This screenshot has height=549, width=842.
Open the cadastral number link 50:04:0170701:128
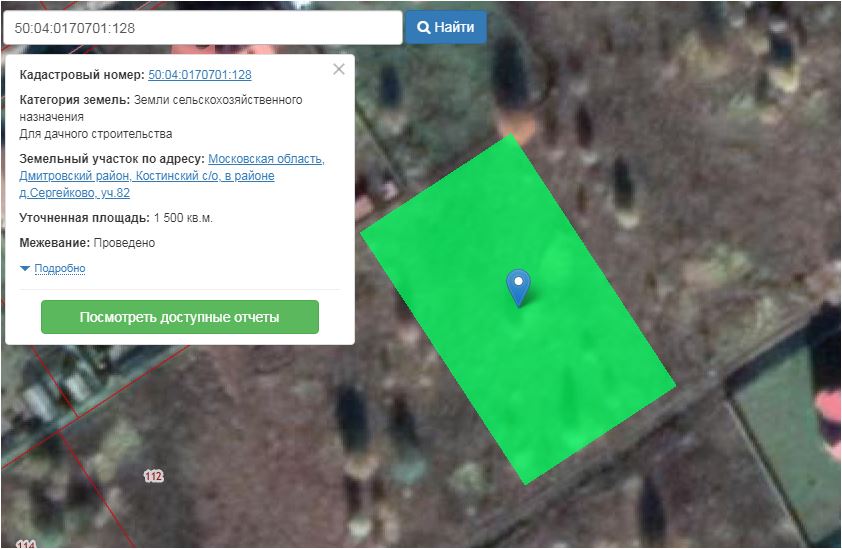[x=199, y=75]
